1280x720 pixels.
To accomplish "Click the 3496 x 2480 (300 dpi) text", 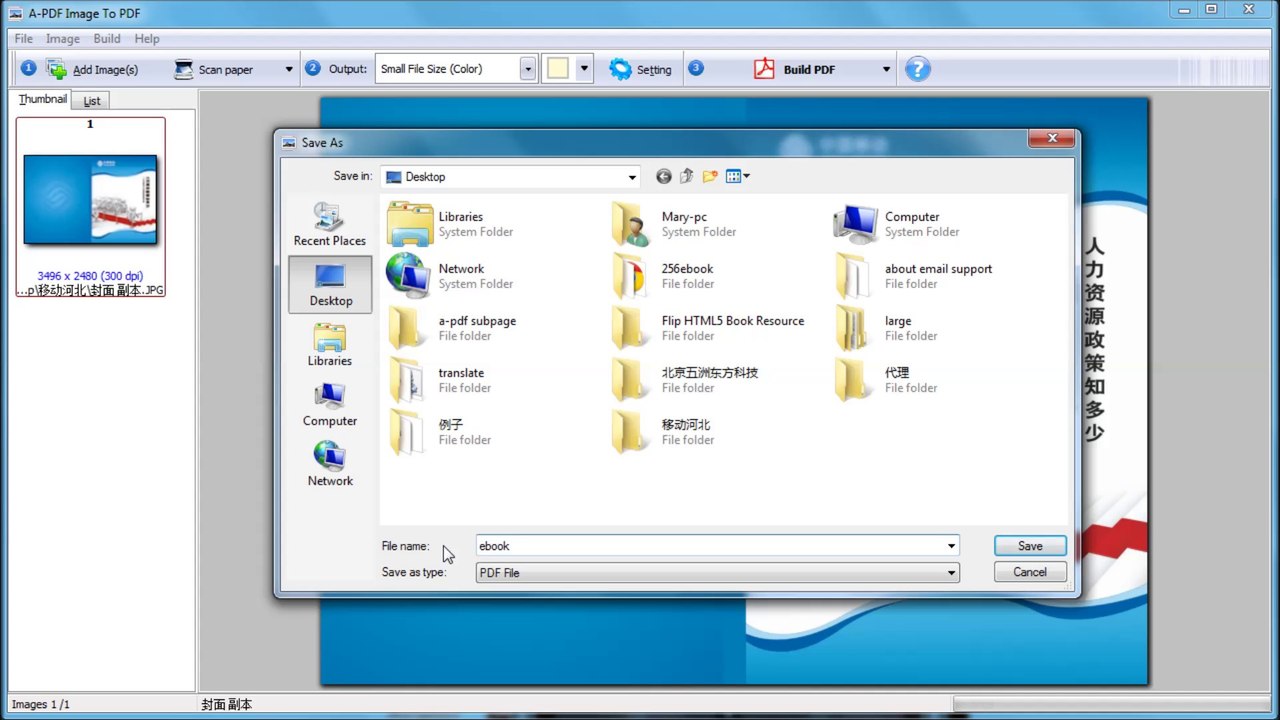I will pos(90,276).
